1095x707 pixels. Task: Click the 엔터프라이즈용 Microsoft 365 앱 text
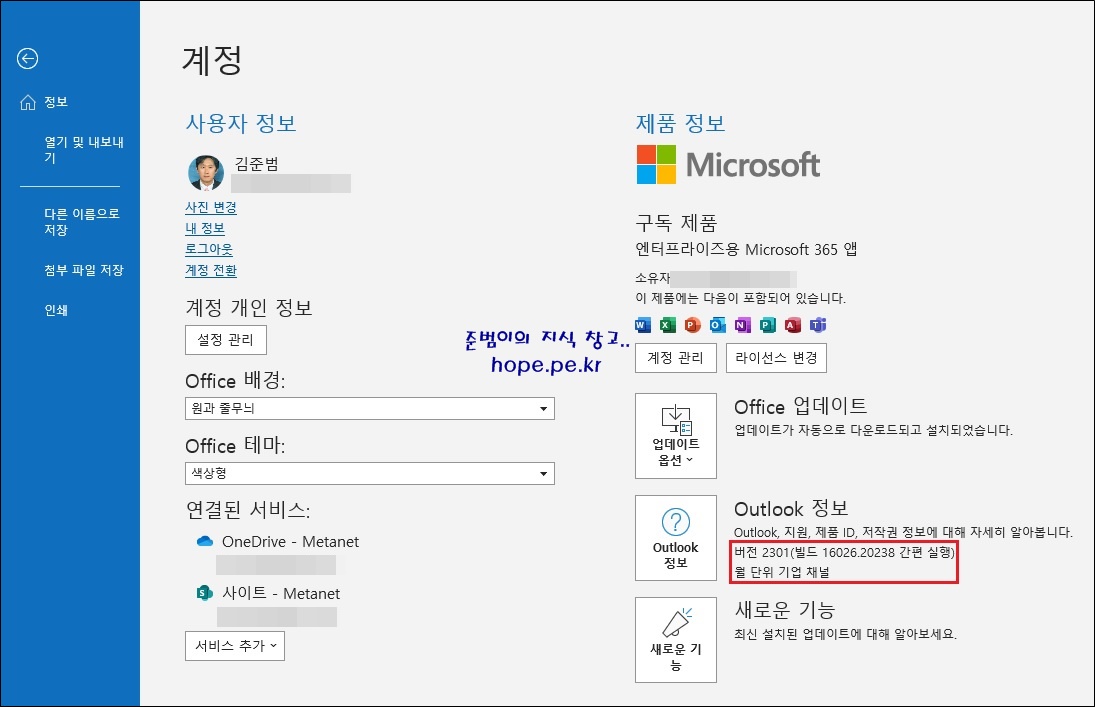746,249
